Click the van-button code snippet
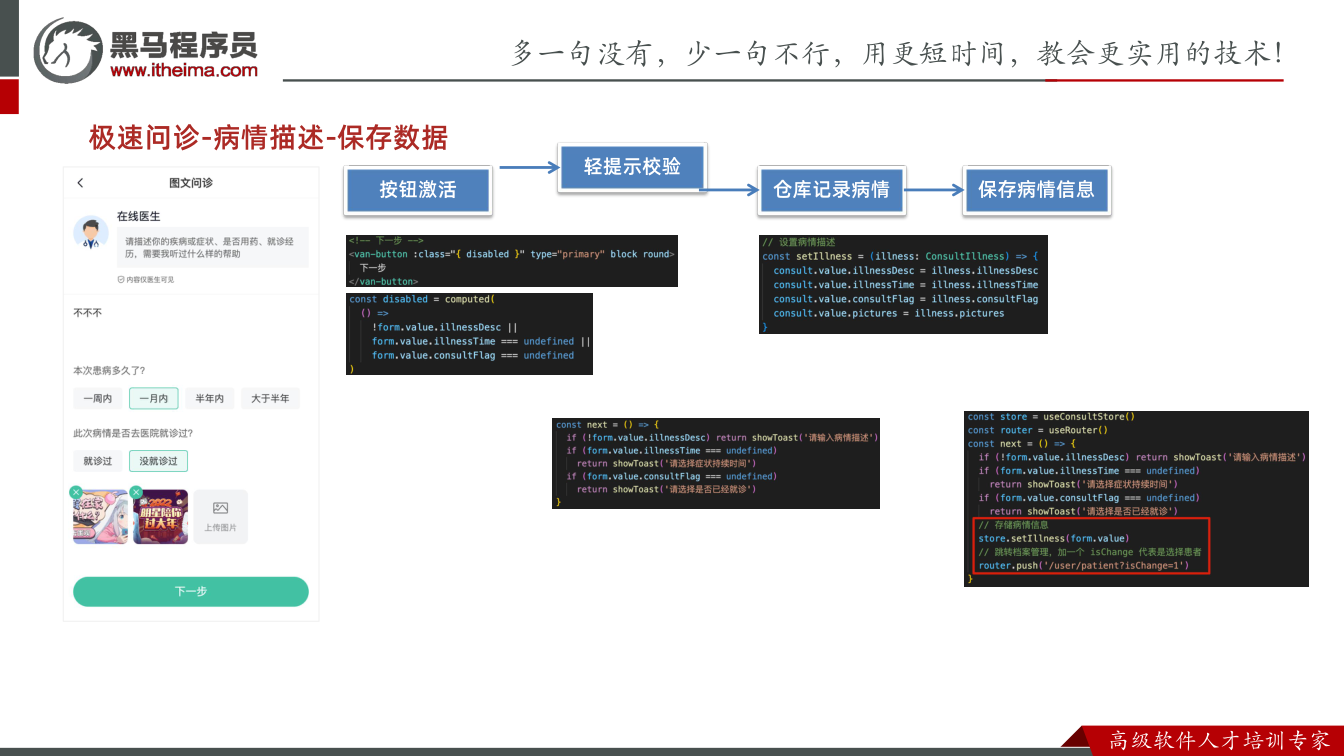The height and width of the screenshot is (756, 1344). (x=512, y=262)
